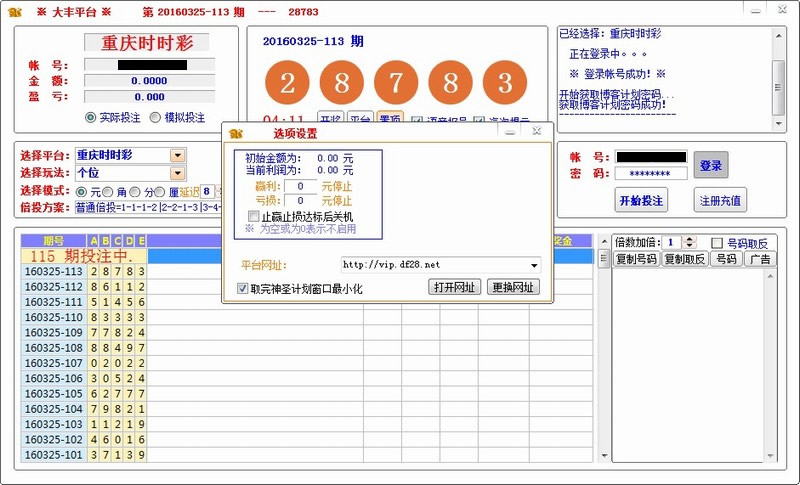Click 开始投注 button
The image size is (800, 485).
pos(641,200)
